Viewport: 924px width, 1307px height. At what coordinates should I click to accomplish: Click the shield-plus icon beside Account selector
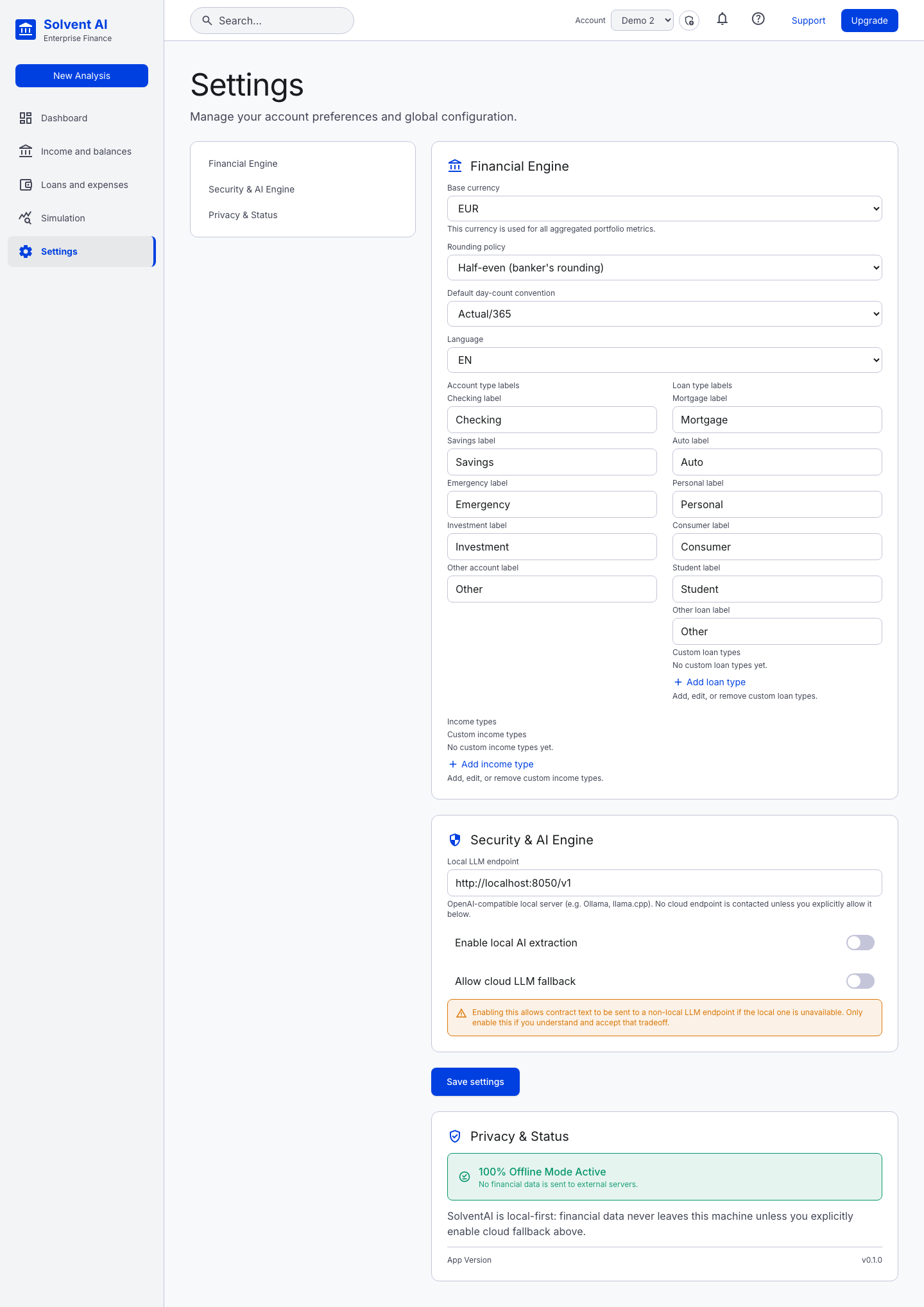coord(689,21)
